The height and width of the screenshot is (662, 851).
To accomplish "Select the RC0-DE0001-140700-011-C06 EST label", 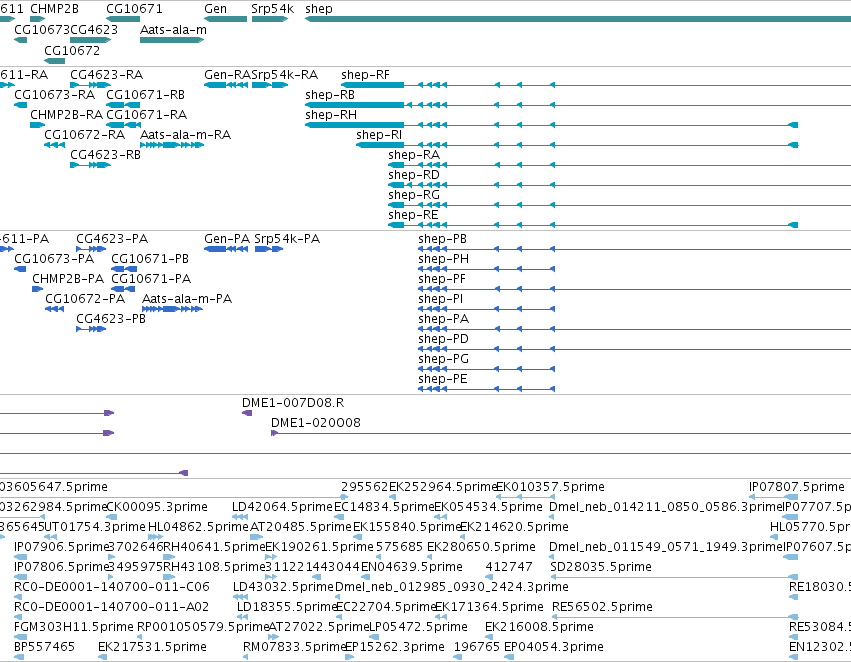I will click(112, 587).
